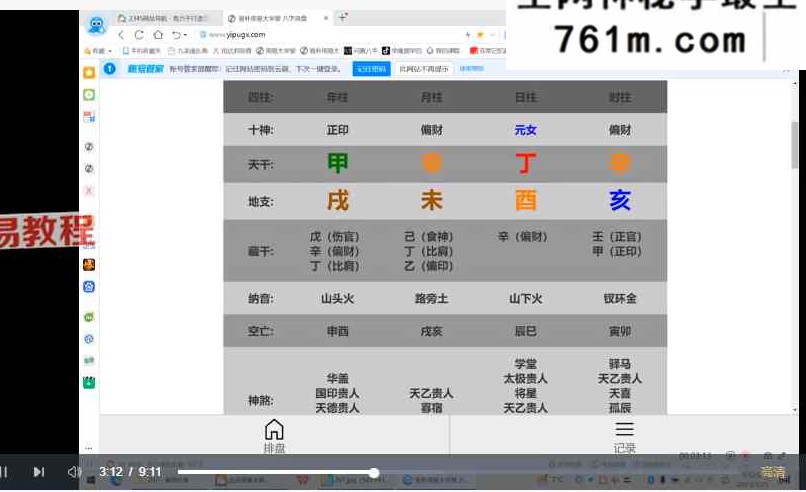Screen dimensions: 806x492
Task: Click the 正印 ten-god cell
Action: tap(338, 130)
